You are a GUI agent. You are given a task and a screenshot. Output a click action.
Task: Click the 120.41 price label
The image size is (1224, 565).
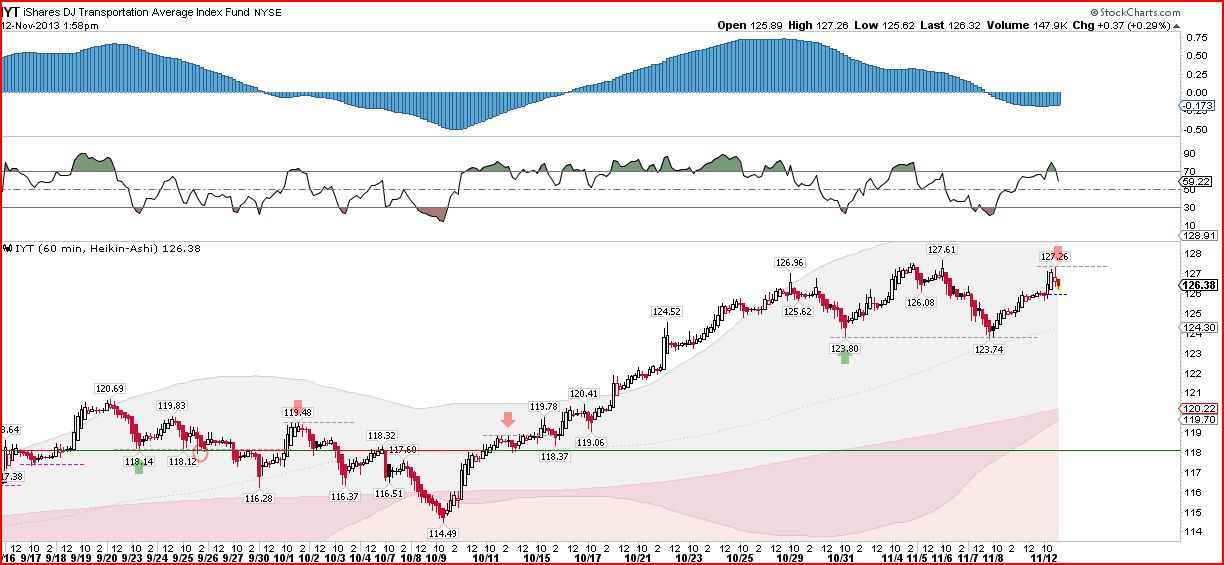tap(583, 393)
